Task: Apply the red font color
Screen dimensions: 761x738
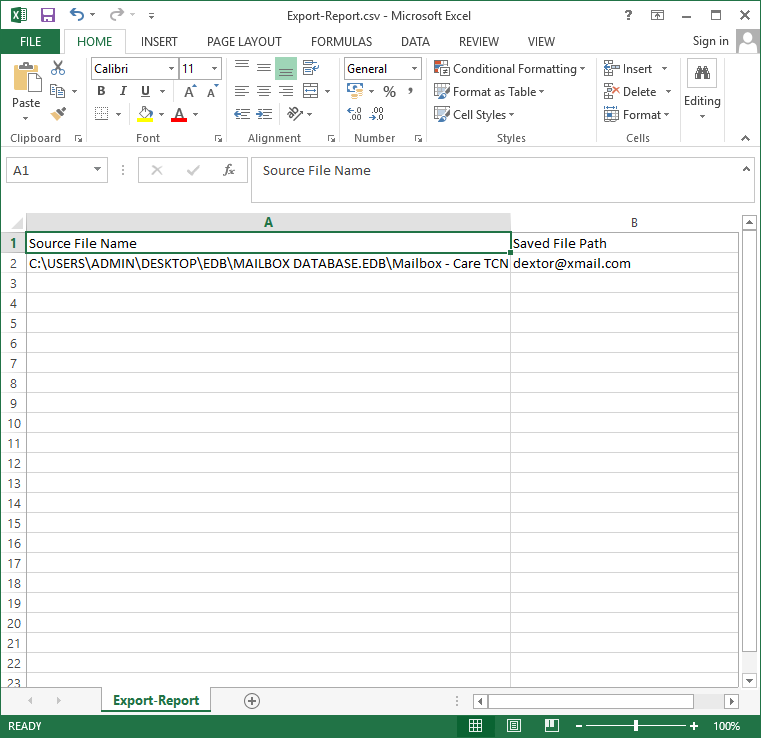Action: coord(179,115)
